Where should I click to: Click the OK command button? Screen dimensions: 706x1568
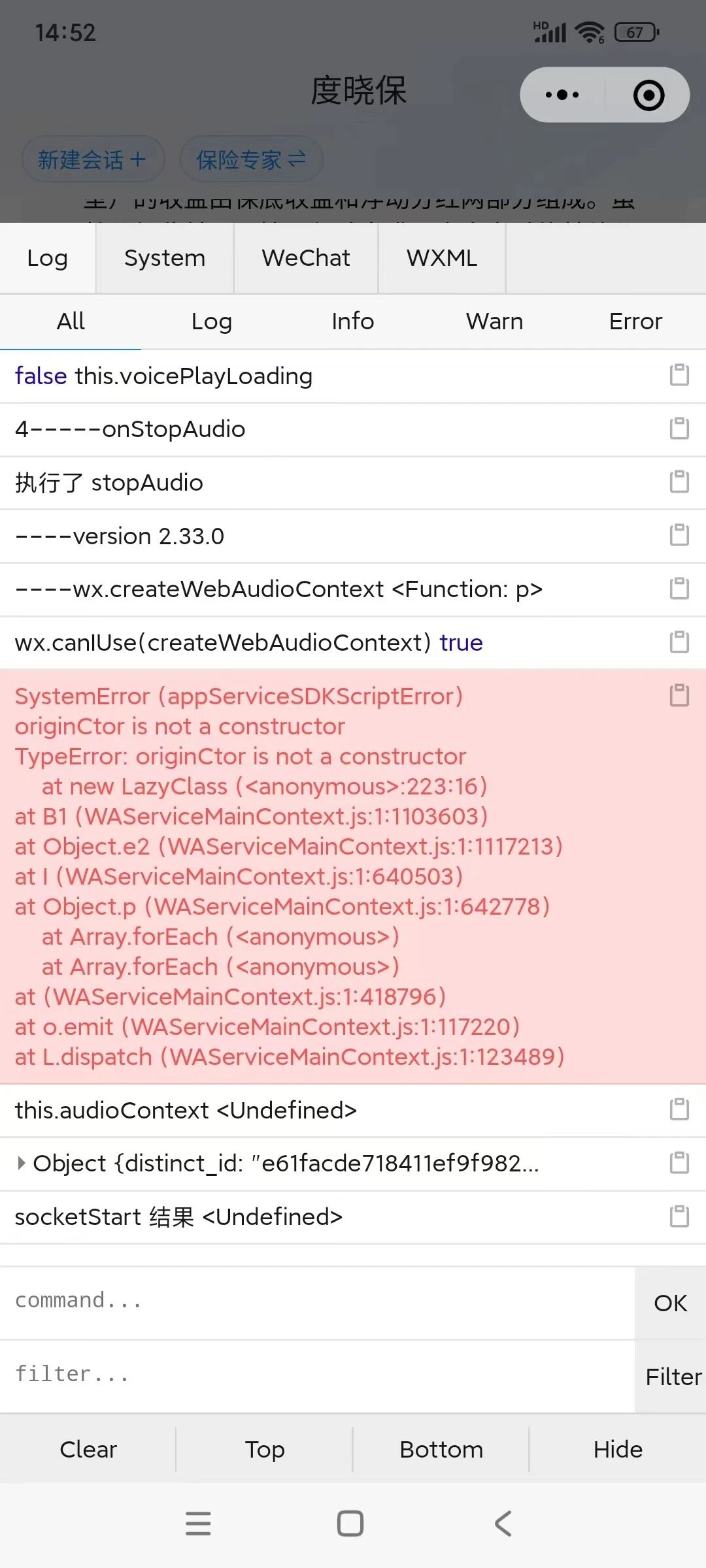pyautogui.click(x=670, y=1303)
